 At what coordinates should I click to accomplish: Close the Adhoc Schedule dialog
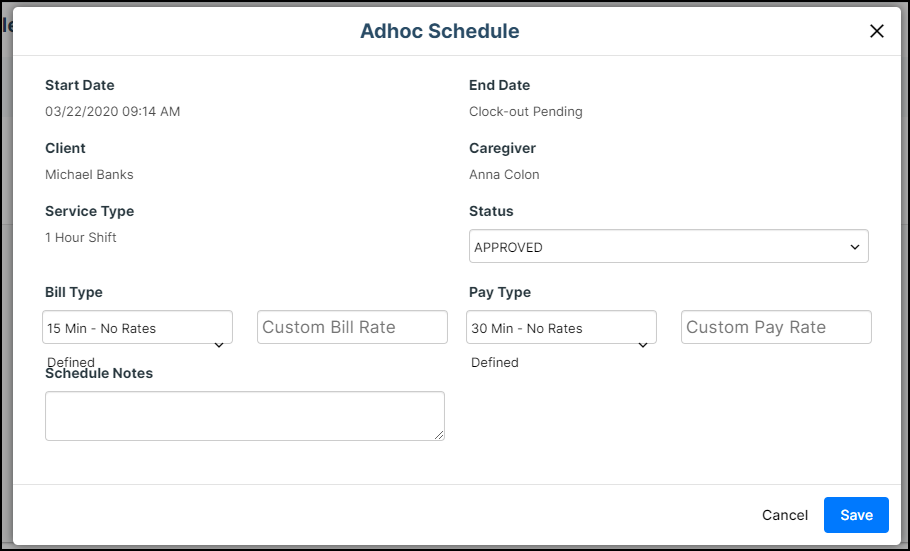click(877, 31)
